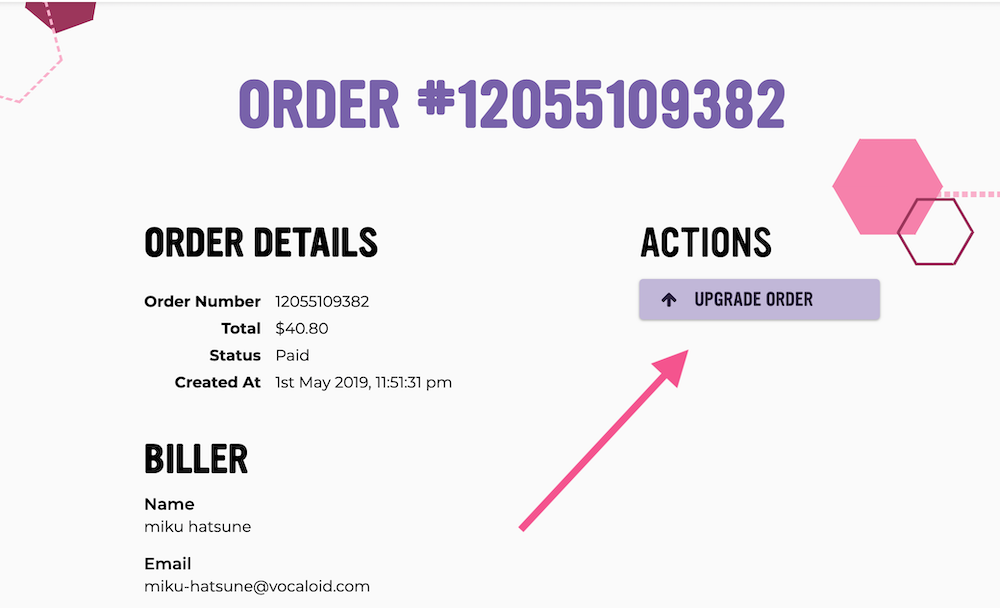Click the up arrow icon in Upgrade Order
Viewport: 1000px width, 608px height.
[668, 299]
